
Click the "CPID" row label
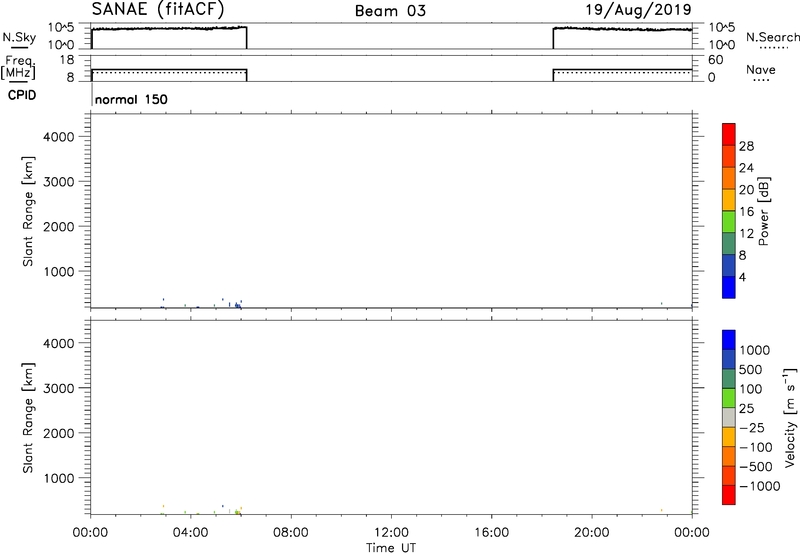pos(22,95)
